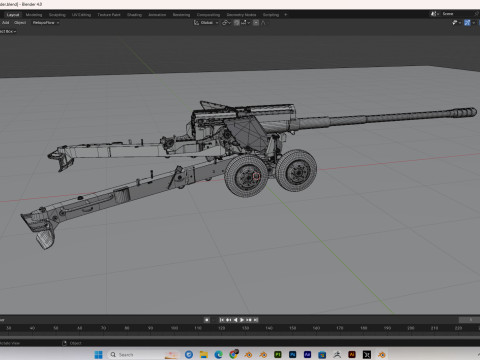Open the Texture Paint workspace

click(x=109, y=15)
